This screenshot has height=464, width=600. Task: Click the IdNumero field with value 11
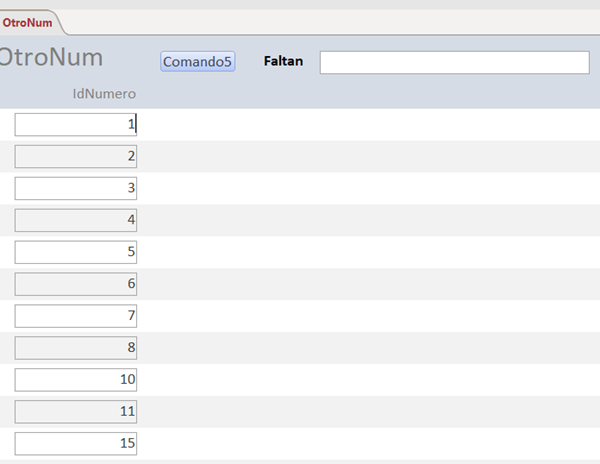click(76, 412)
